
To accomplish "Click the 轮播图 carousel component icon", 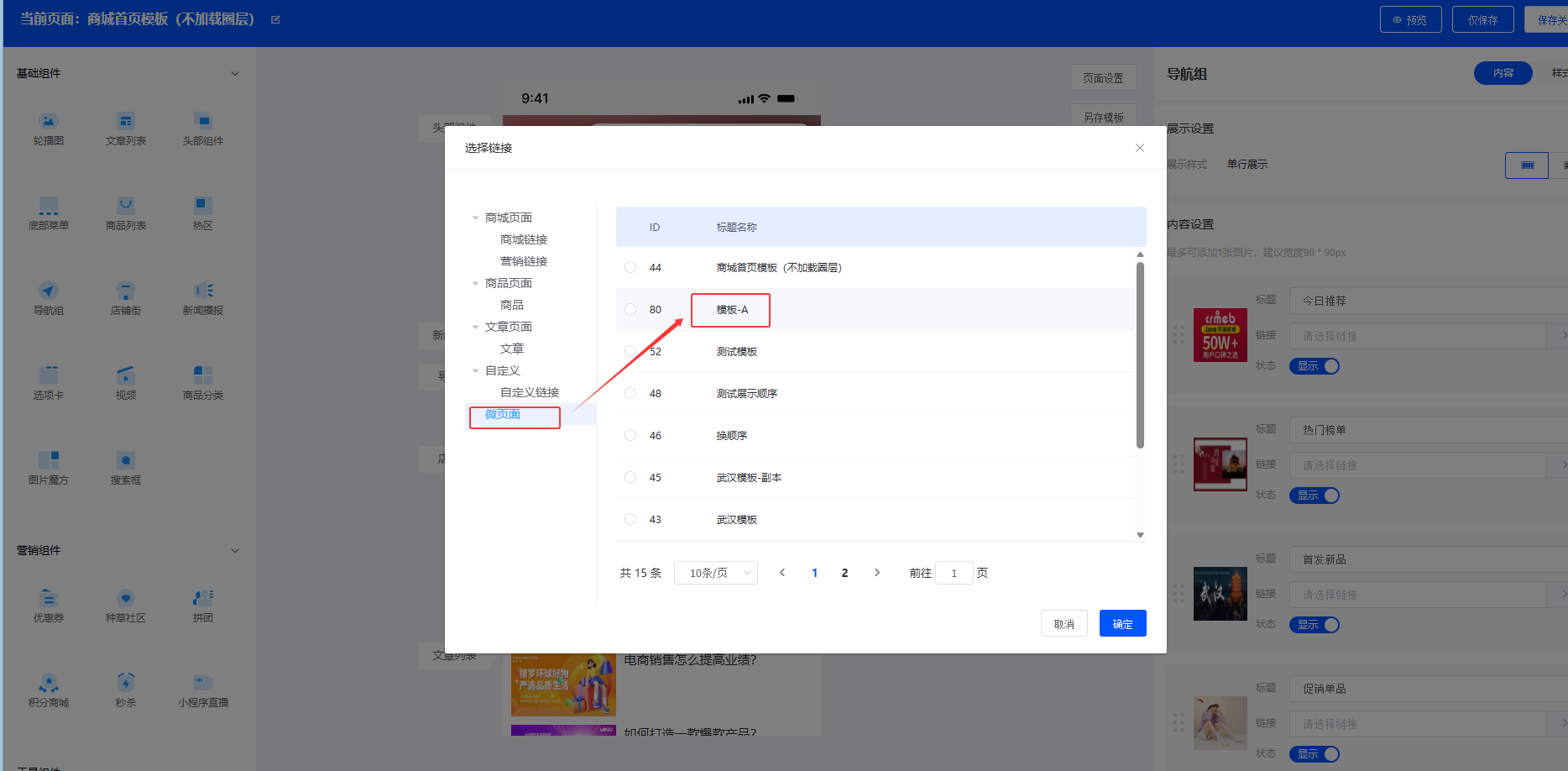I will coord(49,122).
